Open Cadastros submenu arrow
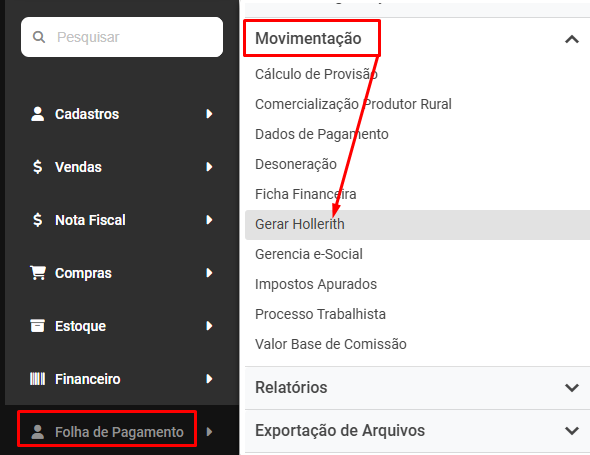 (x=209, y=114)
